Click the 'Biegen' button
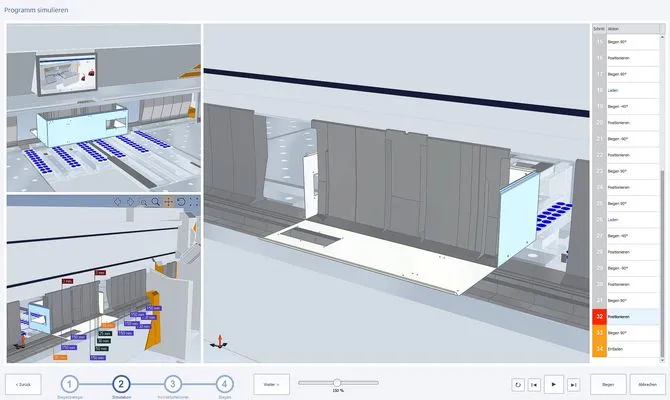 click(x=608, y=383)
